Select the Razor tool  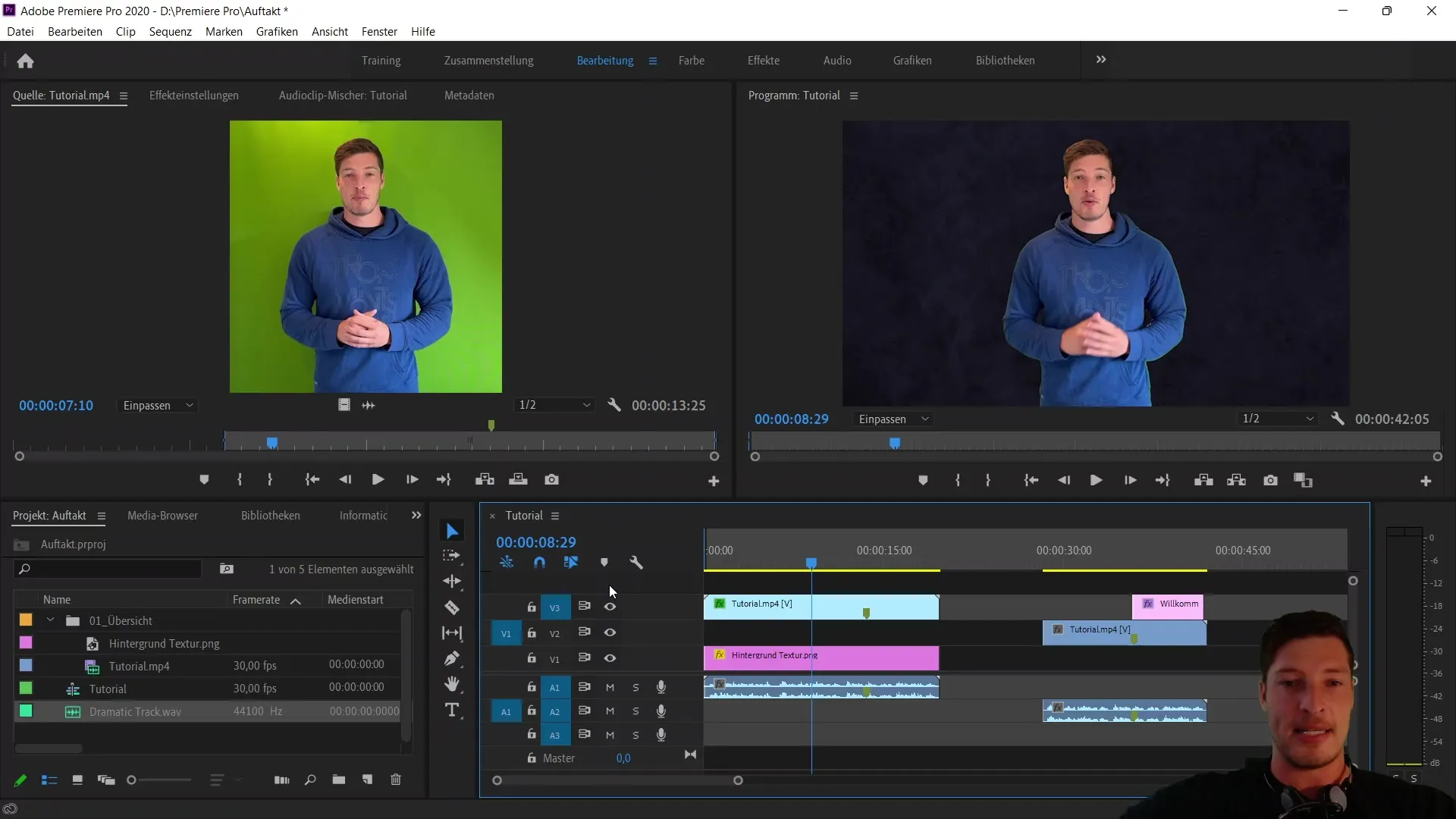coord(452,607)
